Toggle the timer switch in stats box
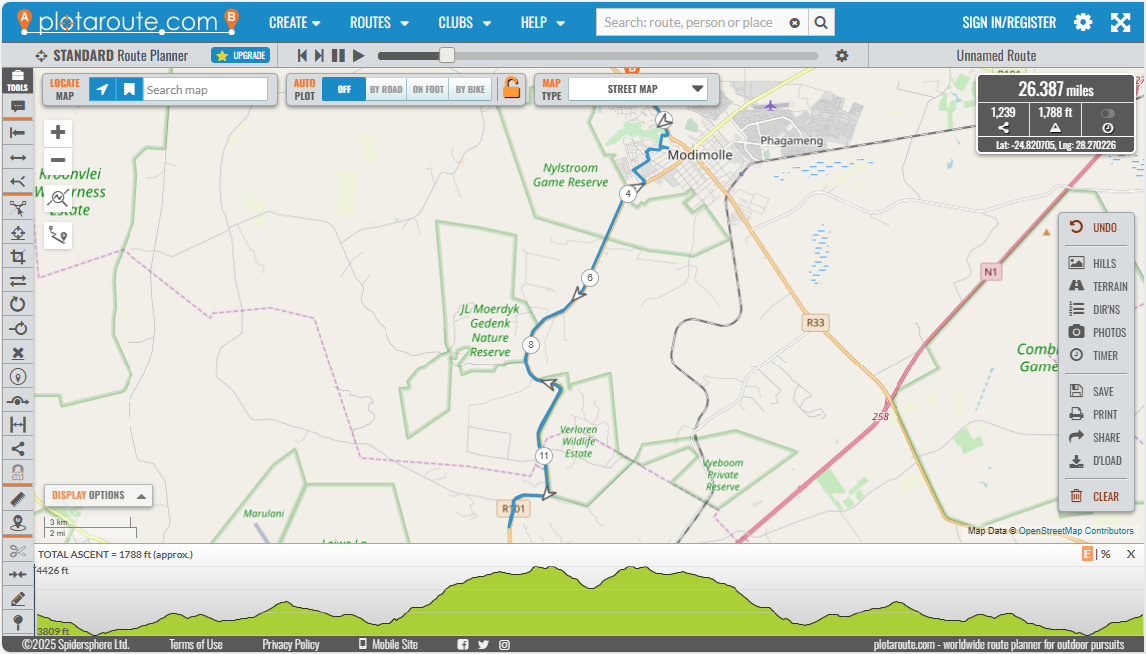Image resolution: width=1146 pixels, height=654 pixels. (1107, 113)
